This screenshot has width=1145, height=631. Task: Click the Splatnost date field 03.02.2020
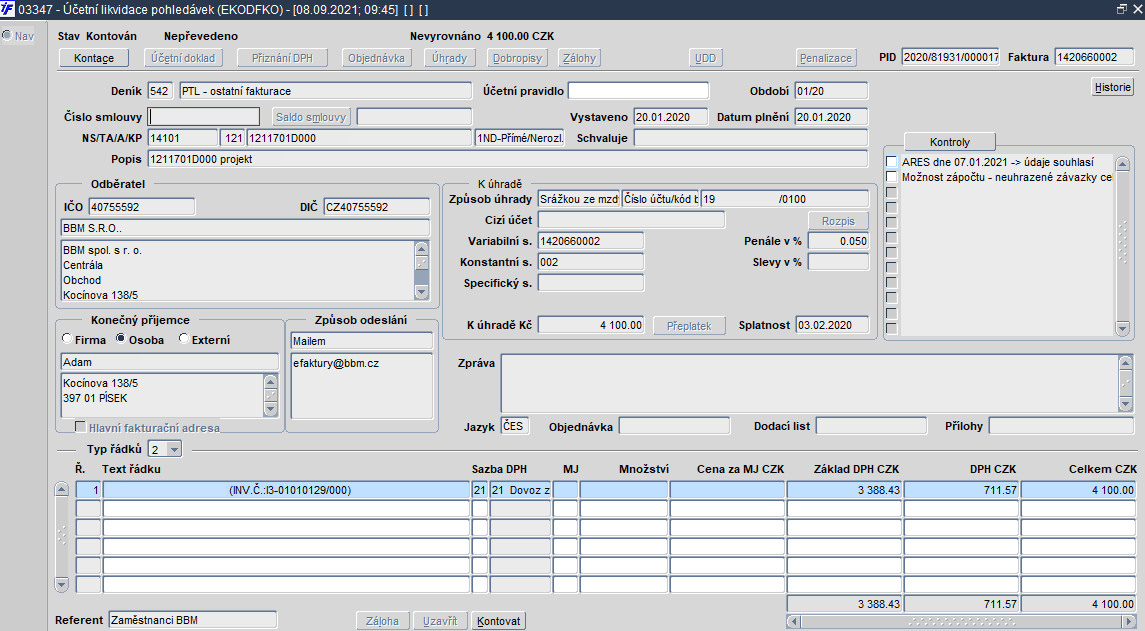(x=832, y=325)
